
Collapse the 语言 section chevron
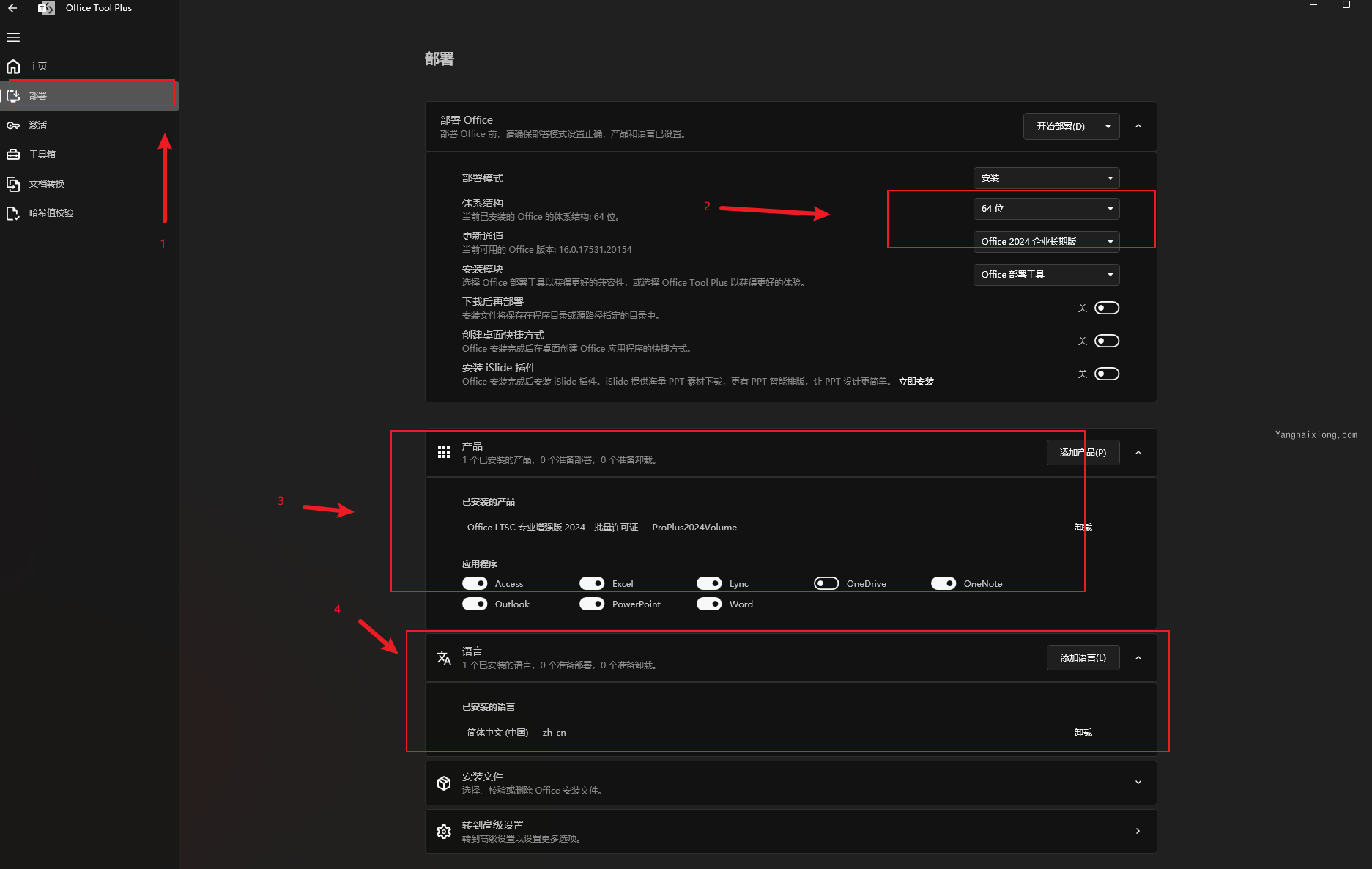1138,658
